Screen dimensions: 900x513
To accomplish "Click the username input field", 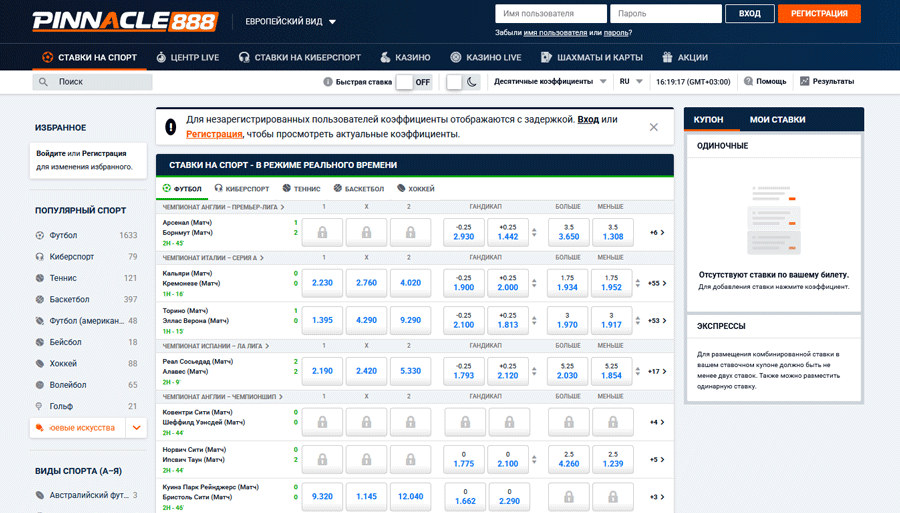I will pyautogui.click(x=551, y=14).
